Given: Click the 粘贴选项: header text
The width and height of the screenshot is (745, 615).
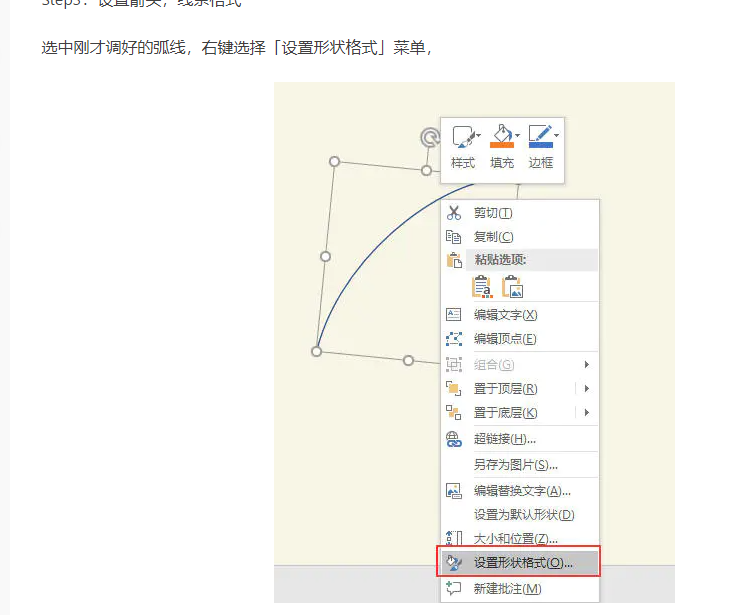Looking at the screenshot, I should point(500,259).
